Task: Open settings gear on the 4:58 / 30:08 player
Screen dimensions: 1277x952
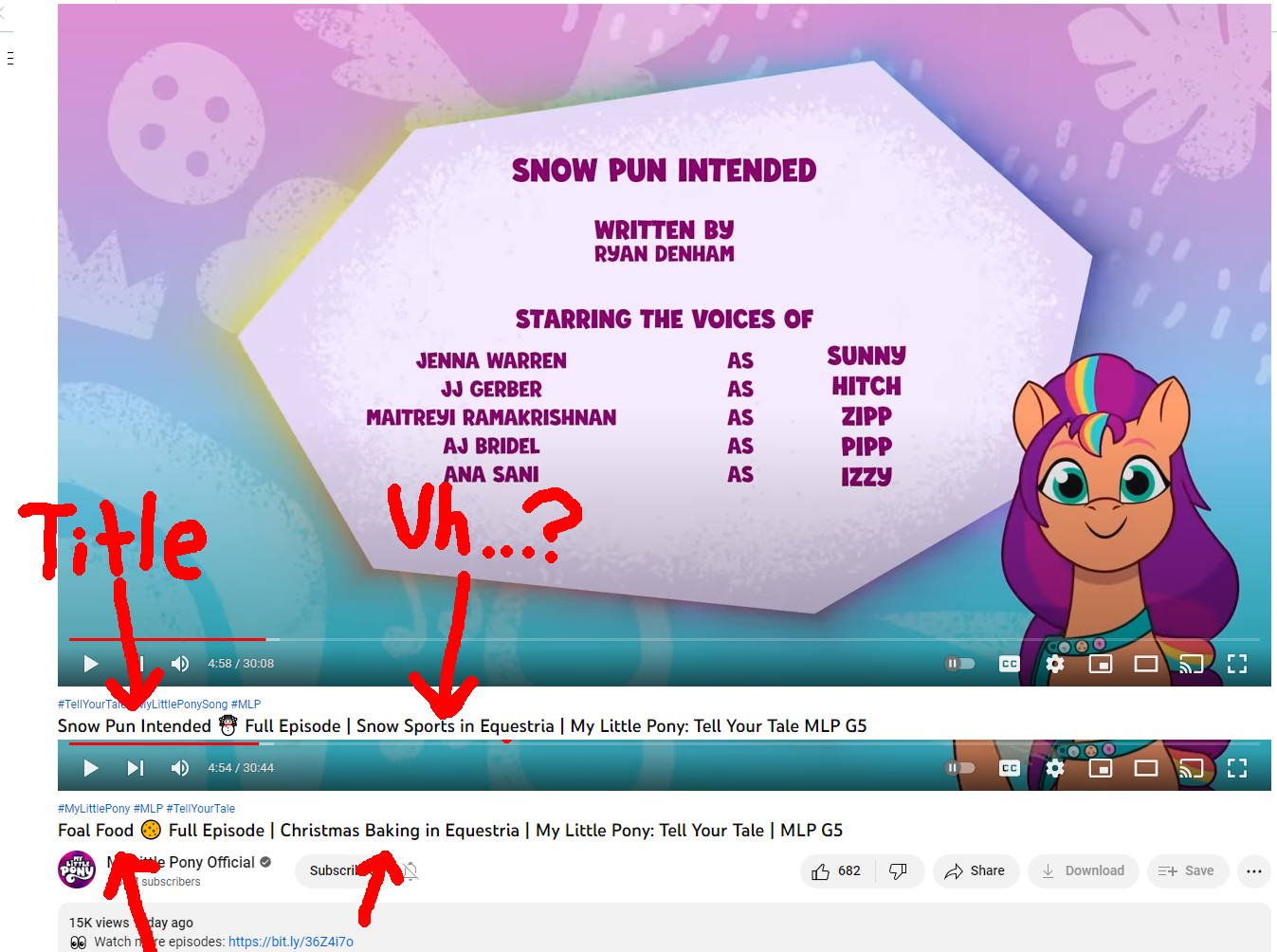Action: point(1055,664)
